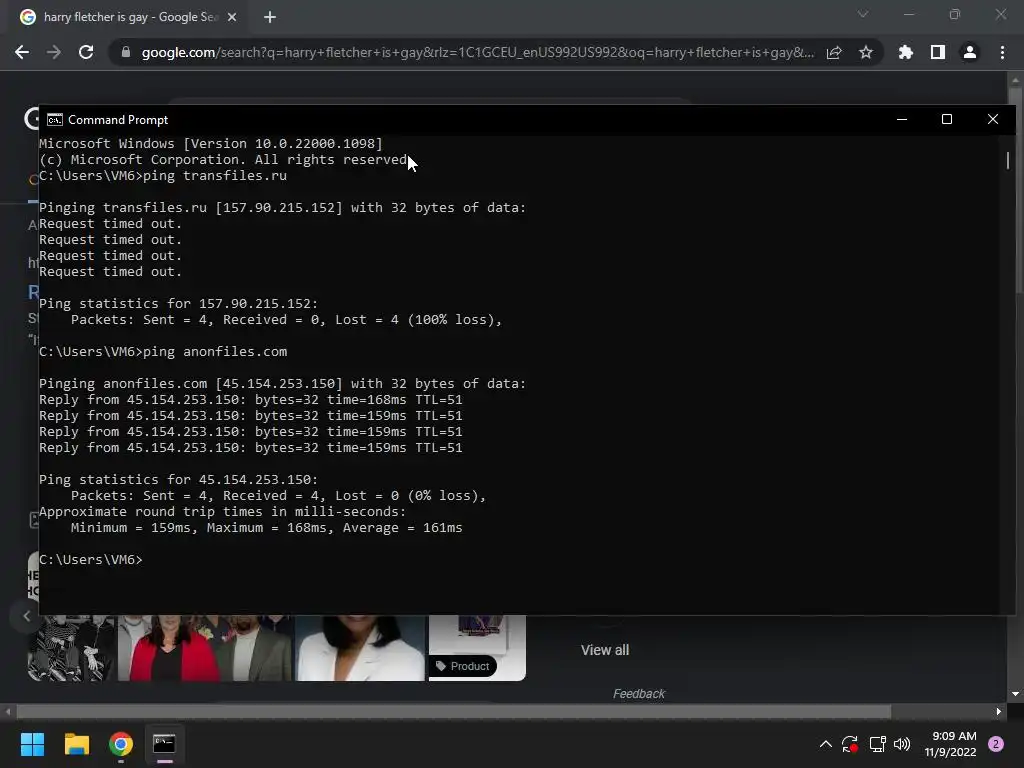The width and height of the screenshot is (1024, 768).
Task: Select the Google Search browser tab
Action: 129,17
